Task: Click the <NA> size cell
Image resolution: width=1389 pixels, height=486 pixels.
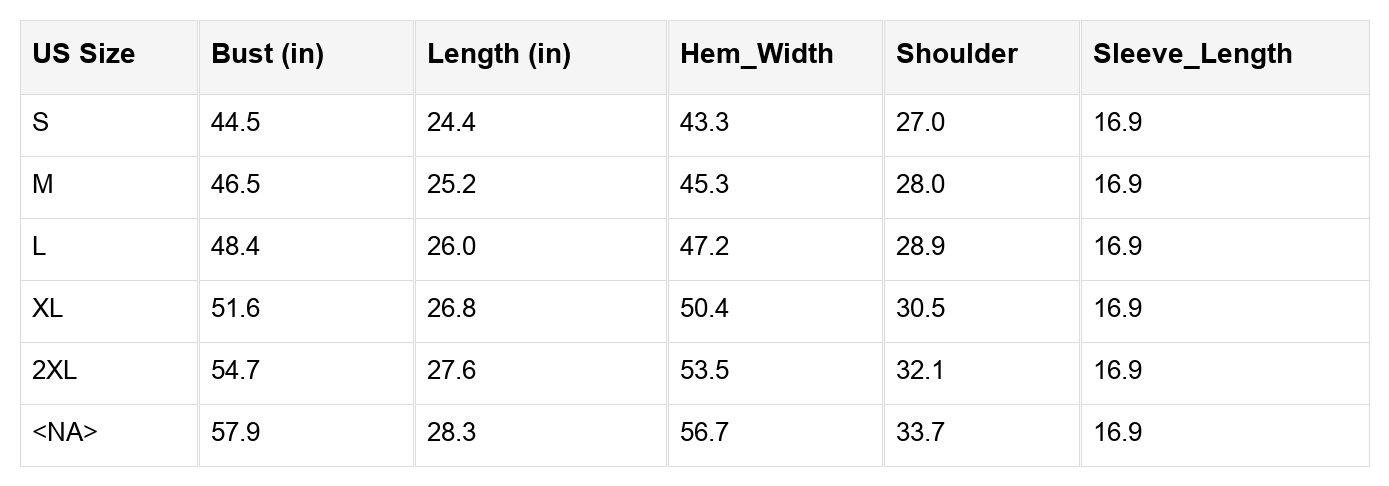Action: click(65, 433)
